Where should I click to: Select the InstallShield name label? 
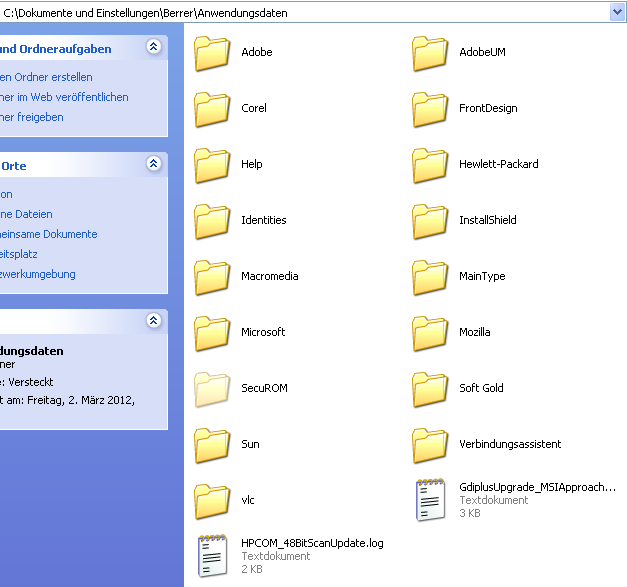tap(488, 220)
